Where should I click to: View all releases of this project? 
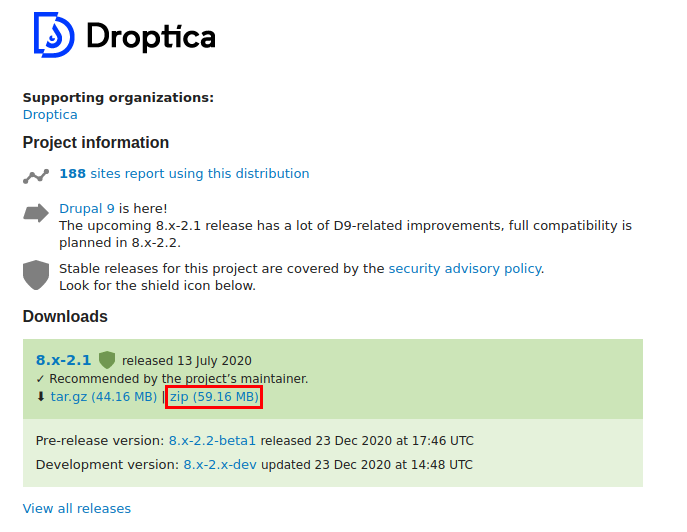[x=77, y=509]
